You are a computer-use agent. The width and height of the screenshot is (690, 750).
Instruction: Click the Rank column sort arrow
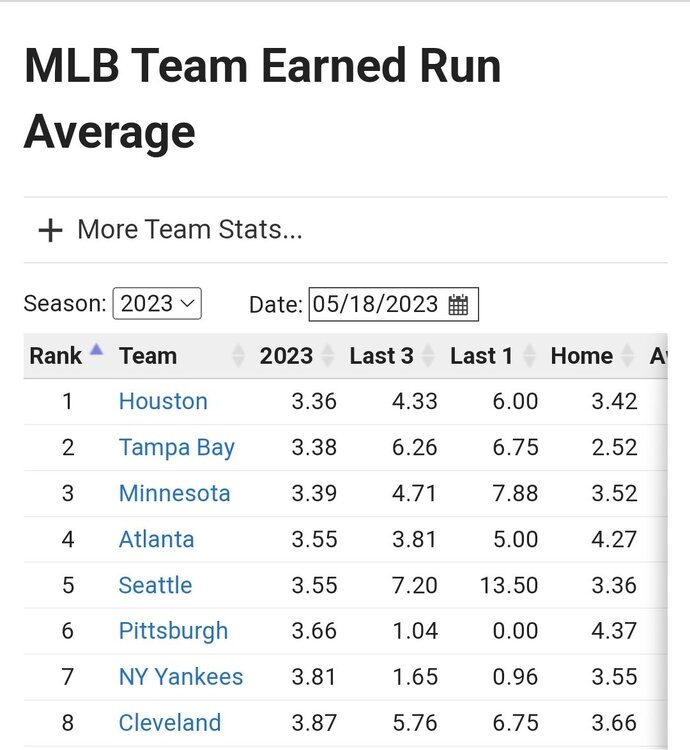96,350
